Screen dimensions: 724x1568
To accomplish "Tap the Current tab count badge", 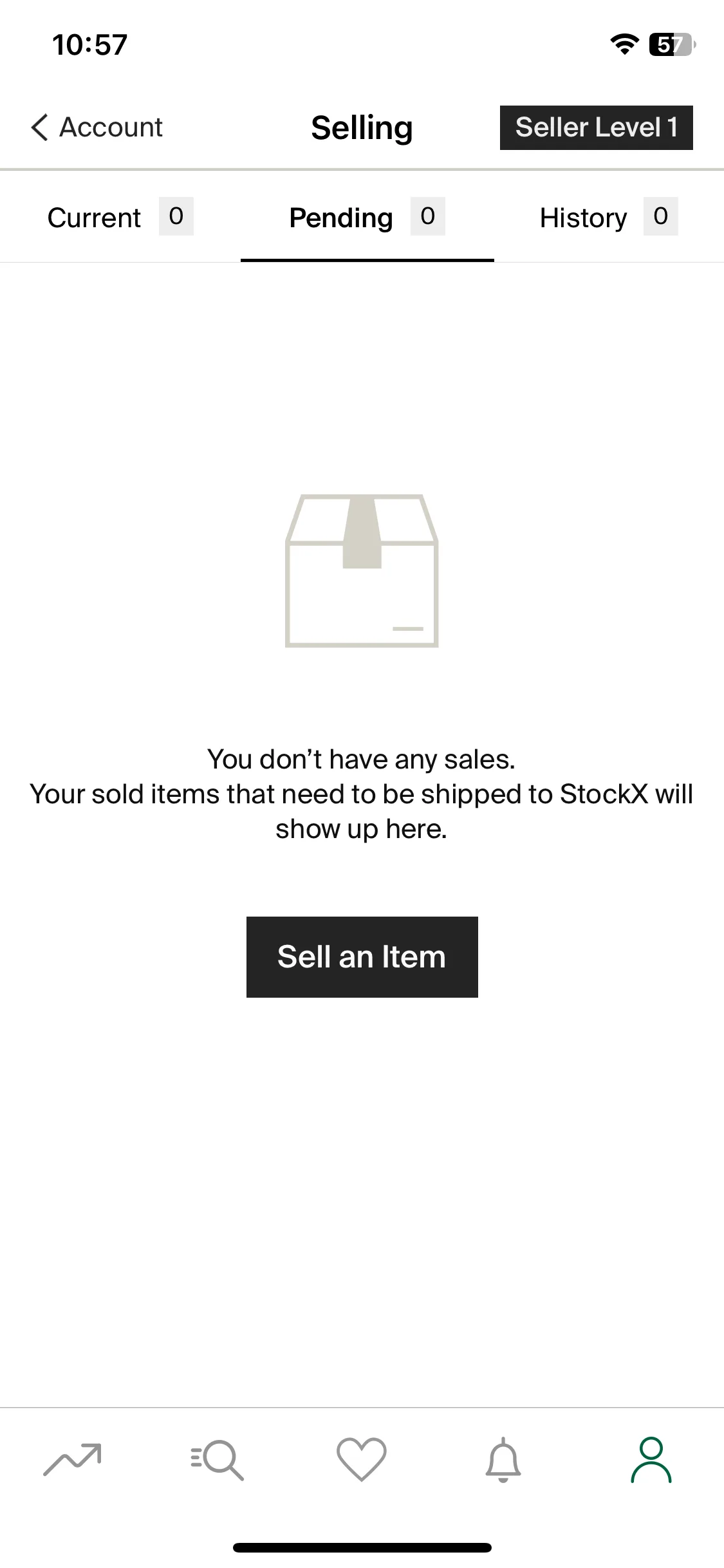I will pos(176,216).
